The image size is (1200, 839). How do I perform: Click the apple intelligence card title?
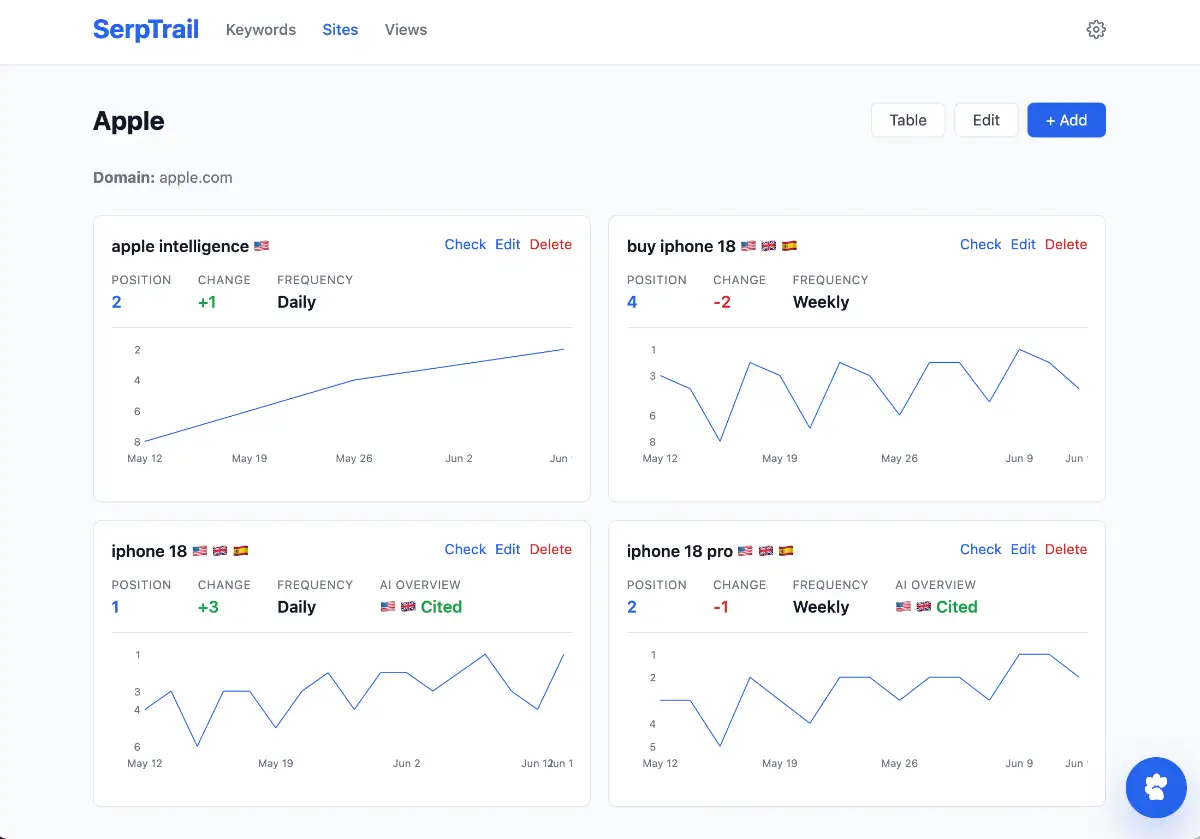pyautogui.click(x=180, y=246)
